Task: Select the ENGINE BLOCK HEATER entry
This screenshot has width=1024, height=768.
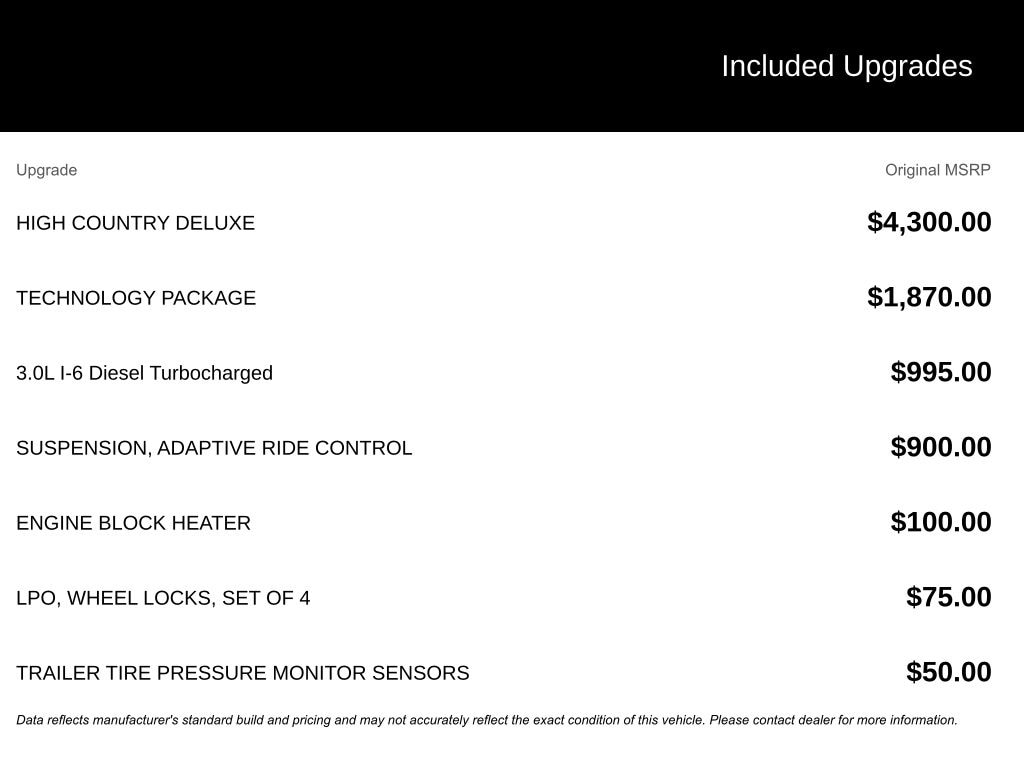Action: coord(133,523)
